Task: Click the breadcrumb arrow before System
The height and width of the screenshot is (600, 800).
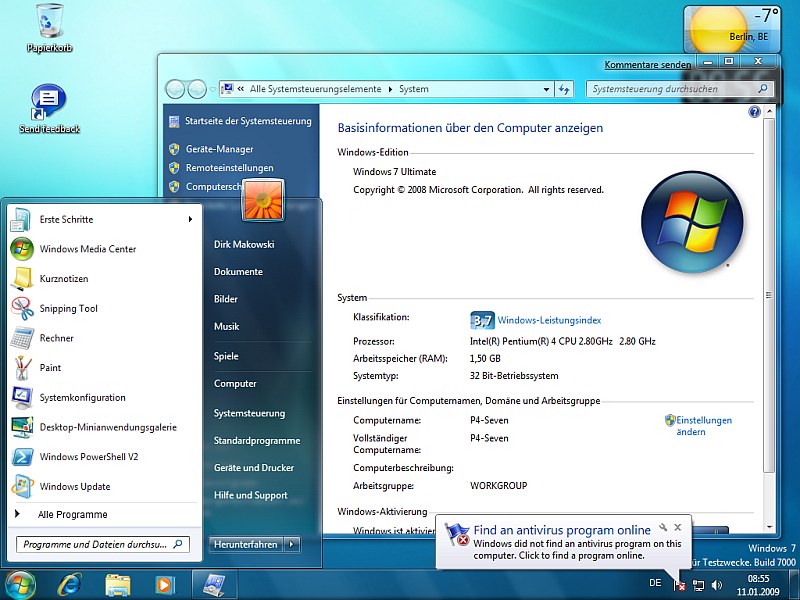Action: [x=390, y=89]
